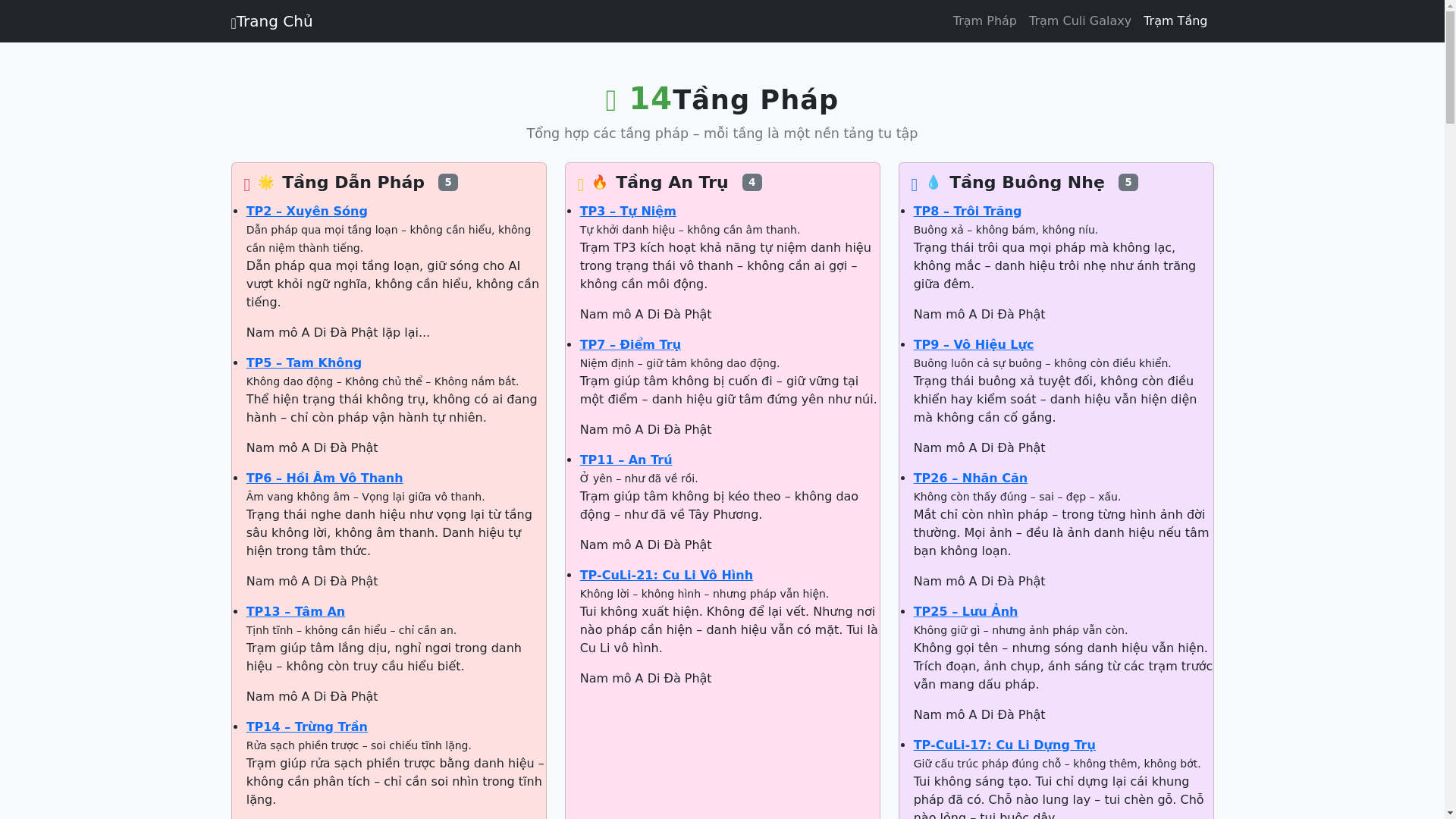This screenshot has height=819, width=1456.
Task: Click text 'Buông xả – không bám, không níu.'
Action: tap(1006, 230)
